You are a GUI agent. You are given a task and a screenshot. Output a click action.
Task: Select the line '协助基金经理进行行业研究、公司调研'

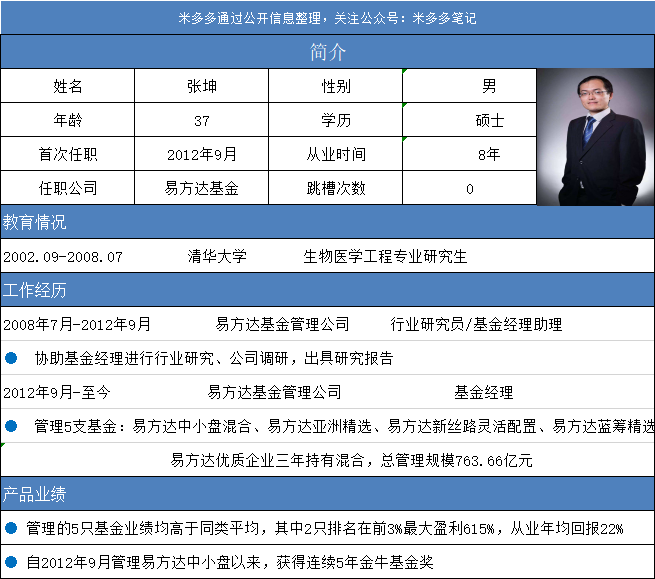click(x=161, y=358)
